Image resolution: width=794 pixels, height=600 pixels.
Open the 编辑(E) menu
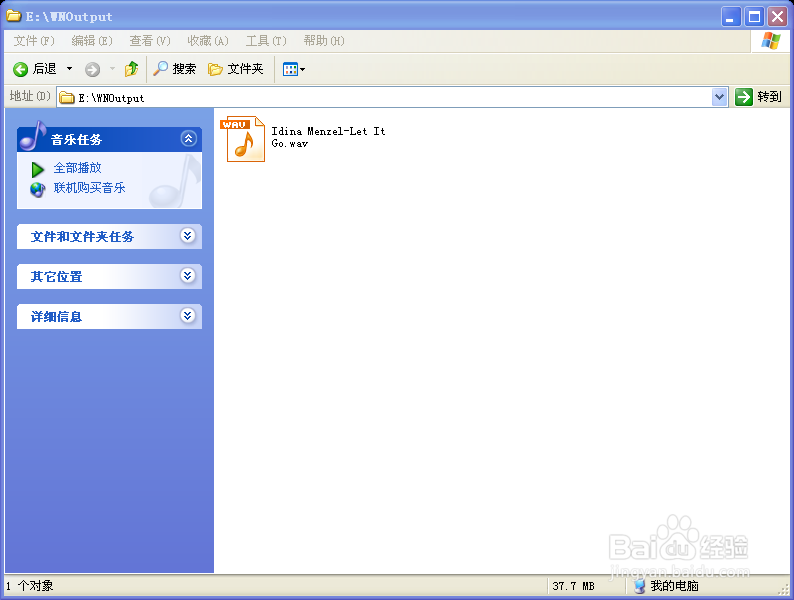tap(92, 41)
